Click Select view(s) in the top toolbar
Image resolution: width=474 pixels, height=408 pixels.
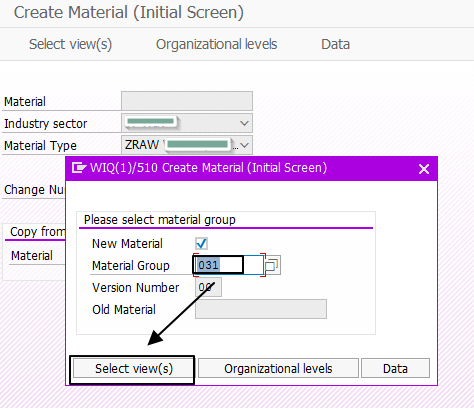[70, 44]
